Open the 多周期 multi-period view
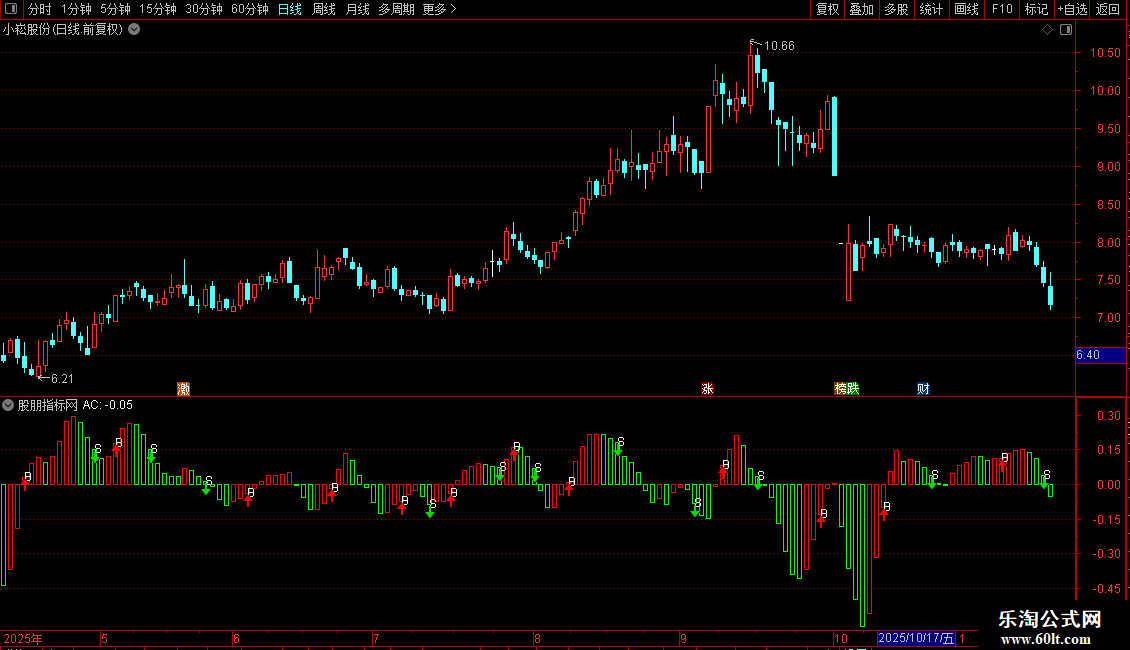This screenshot has width=1130, height=650. (x=396, y=9)
